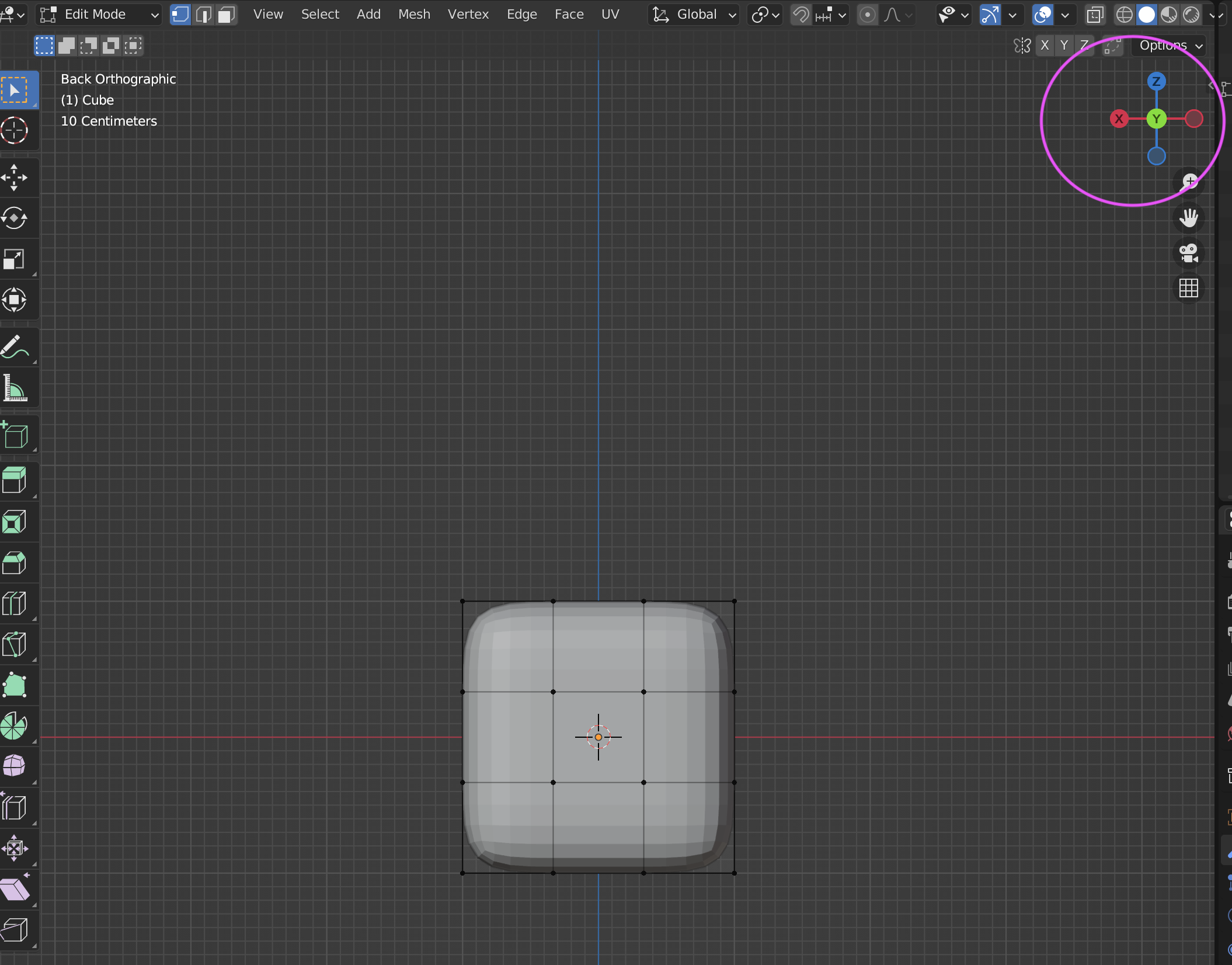Screen dimensions: 1232x965
Task: Click the green Y axis gizmo ball
Action: coord(1156,119)
